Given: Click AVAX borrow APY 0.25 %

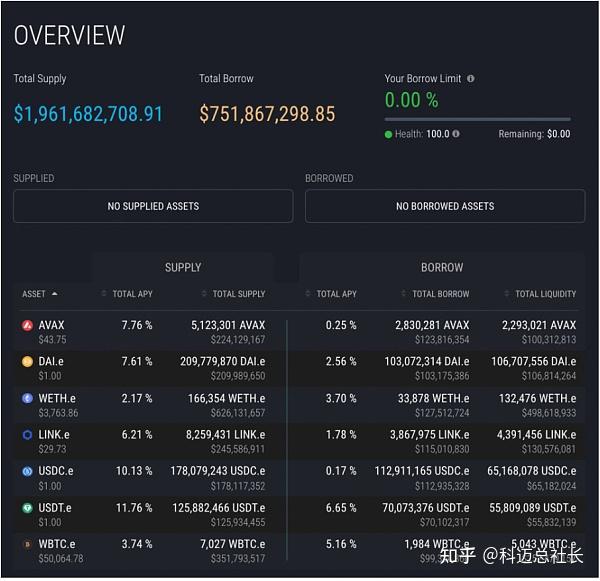Looking at the screenshot, I should [x=341, y=325].
